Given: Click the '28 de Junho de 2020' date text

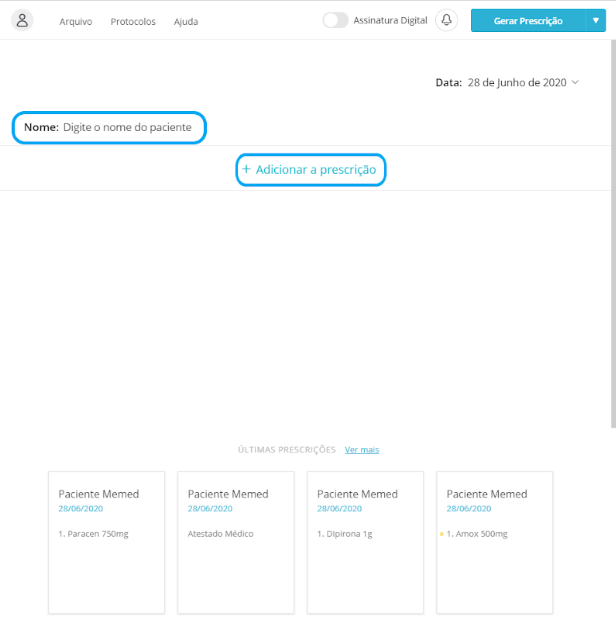Looking at the screenshot, I should (517, 82).
